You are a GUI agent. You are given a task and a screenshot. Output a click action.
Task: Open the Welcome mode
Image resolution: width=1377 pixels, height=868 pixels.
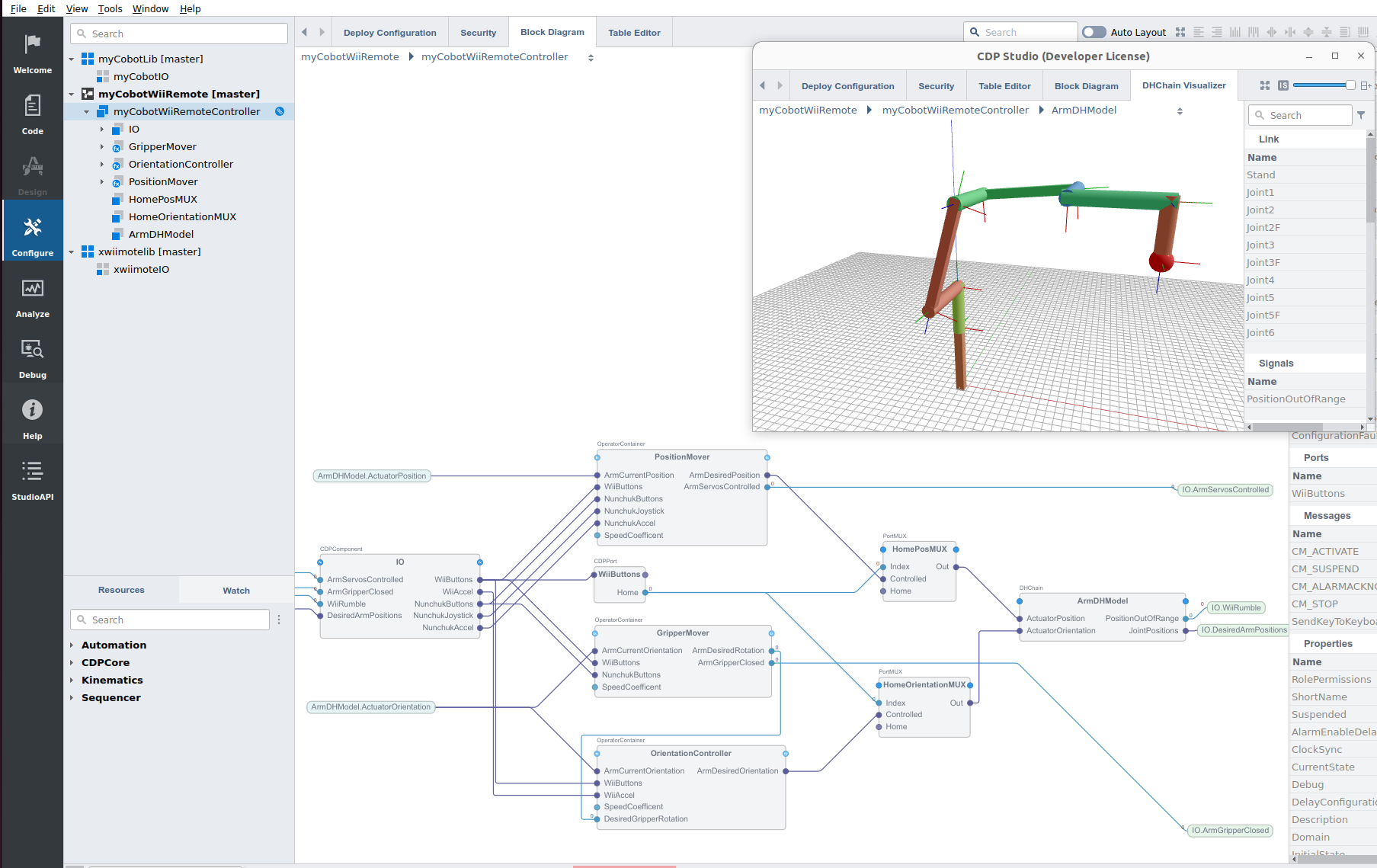pos(32,53)
